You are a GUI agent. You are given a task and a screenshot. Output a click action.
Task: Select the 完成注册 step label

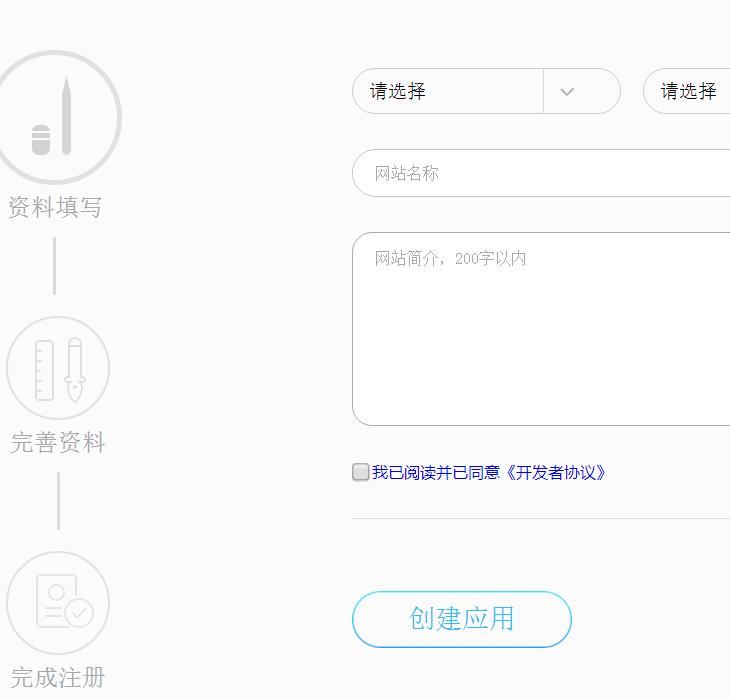58,678
